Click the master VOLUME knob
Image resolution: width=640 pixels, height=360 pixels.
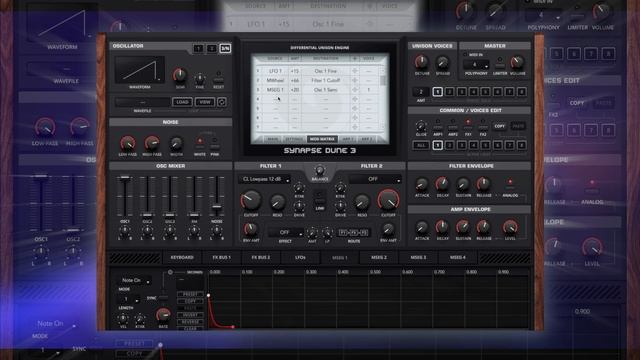[x=517, y=63]
